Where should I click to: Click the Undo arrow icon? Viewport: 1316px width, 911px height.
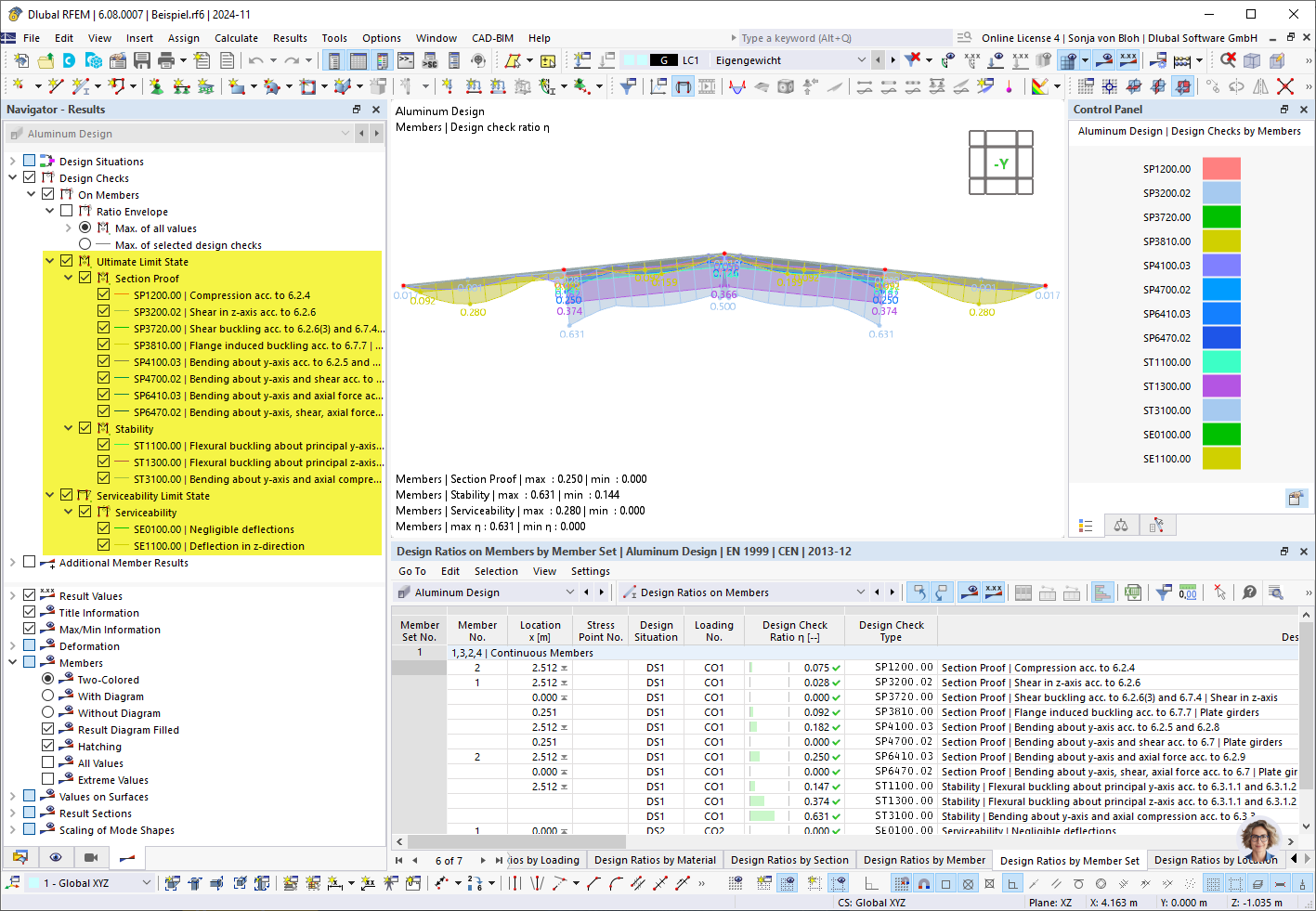click(255, 60)
